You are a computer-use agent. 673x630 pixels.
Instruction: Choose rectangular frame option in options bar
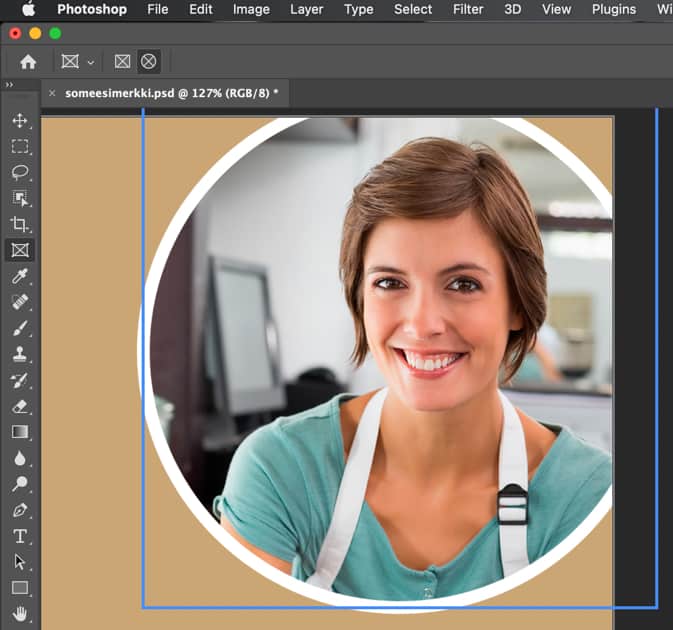pos(122,62)
